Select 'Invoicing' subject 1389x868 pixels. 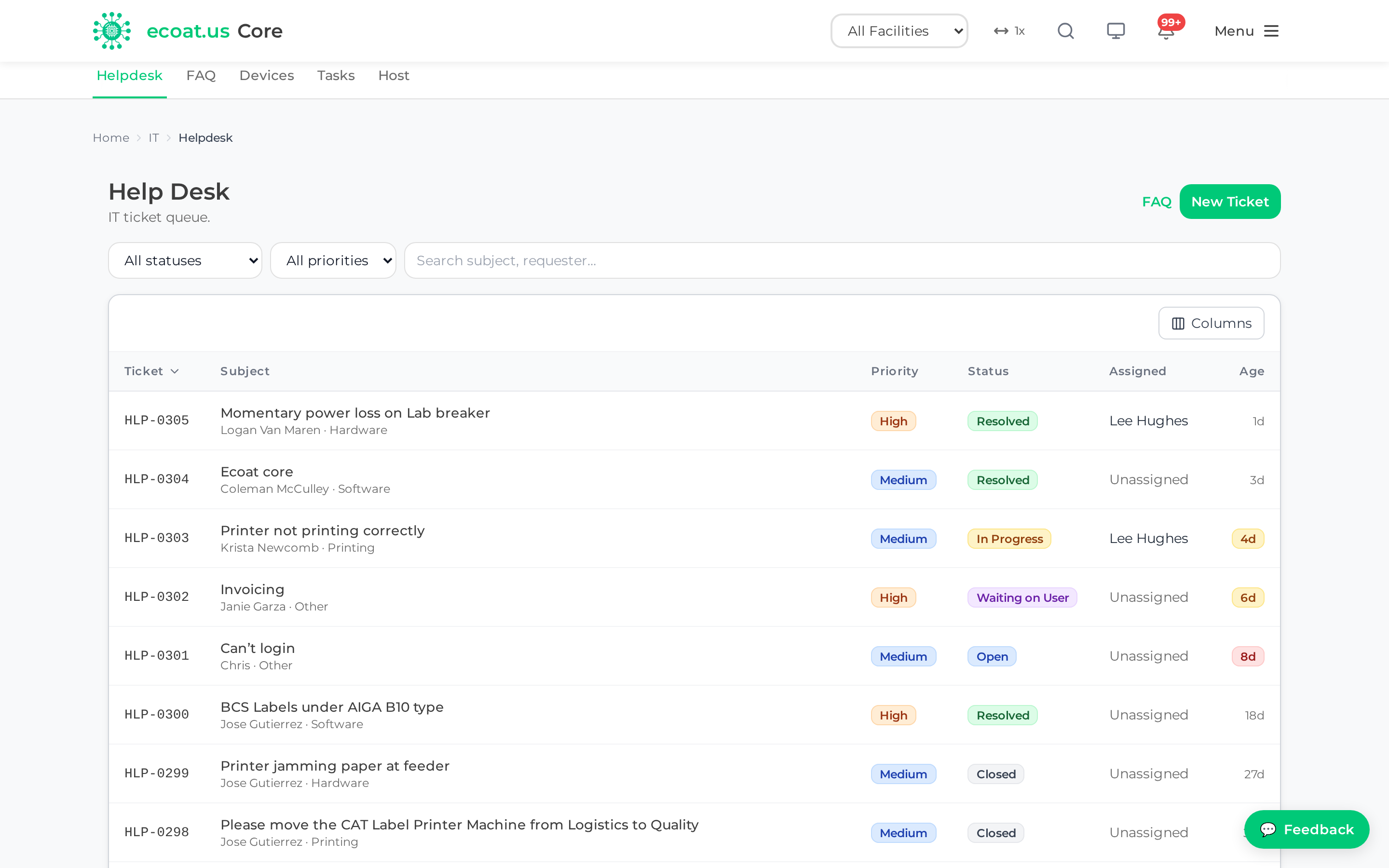click(253, 590)
